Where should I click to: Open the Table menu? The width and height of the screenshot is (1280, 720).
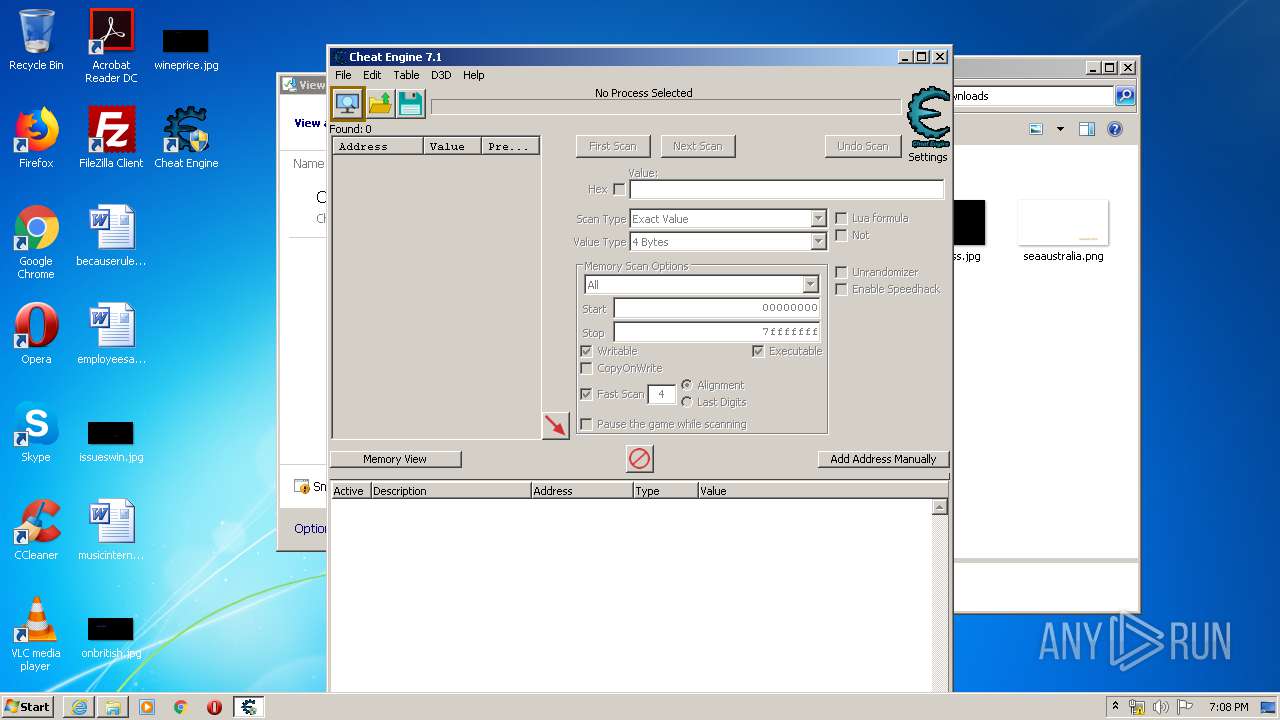[x=406, y=75]
